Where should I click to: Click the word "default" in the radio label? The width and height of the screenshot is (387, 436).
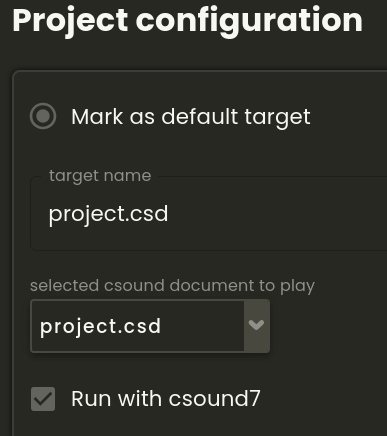(200, 116)
